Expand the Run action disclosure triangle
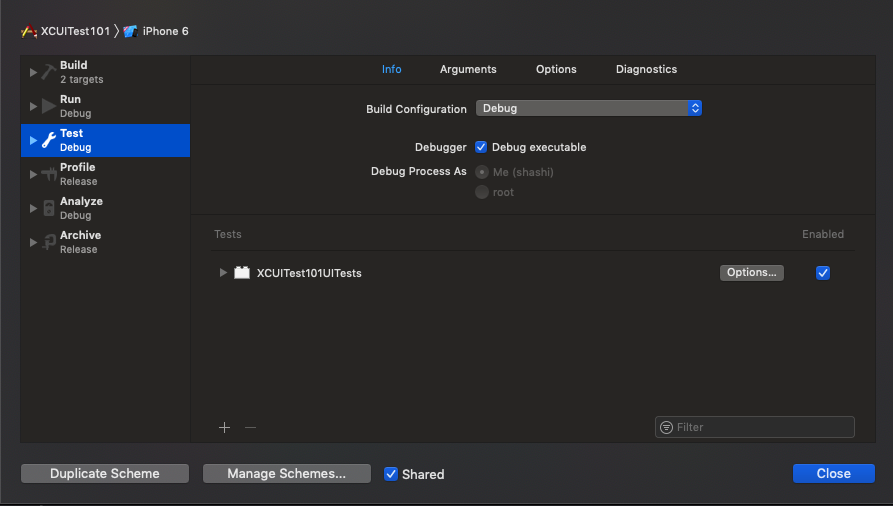 coord(33,107)
